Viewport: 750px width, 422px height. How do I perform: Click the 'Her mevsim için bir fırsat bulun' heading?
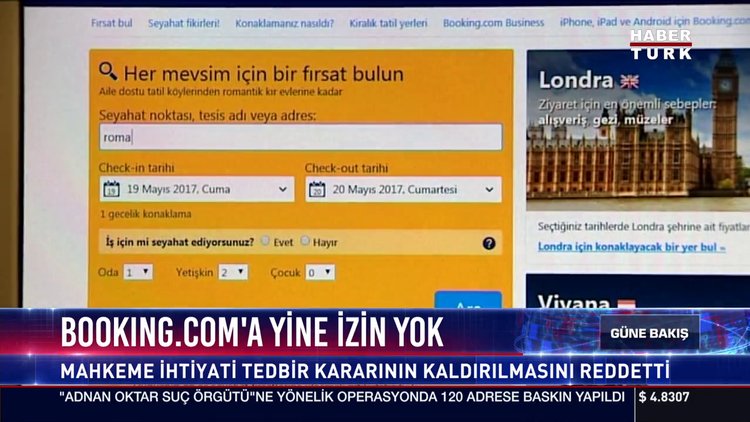(264, 74)
